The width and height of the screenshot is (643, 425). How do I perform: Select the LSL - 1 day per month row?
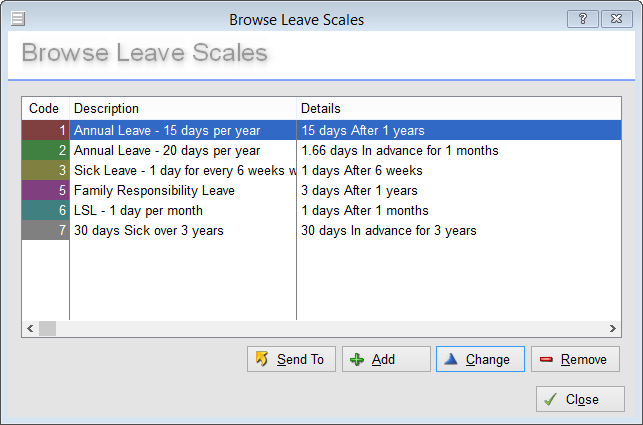coord(138,210)
